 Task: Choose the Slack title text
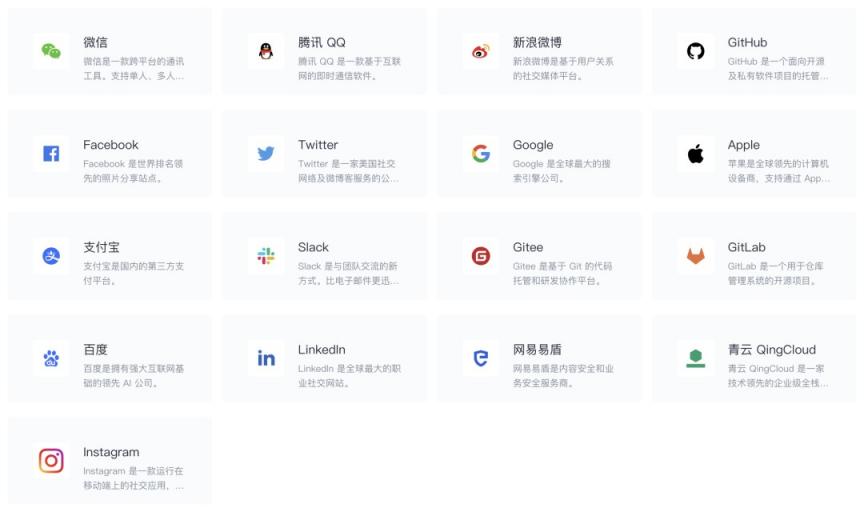click(313, 247)
